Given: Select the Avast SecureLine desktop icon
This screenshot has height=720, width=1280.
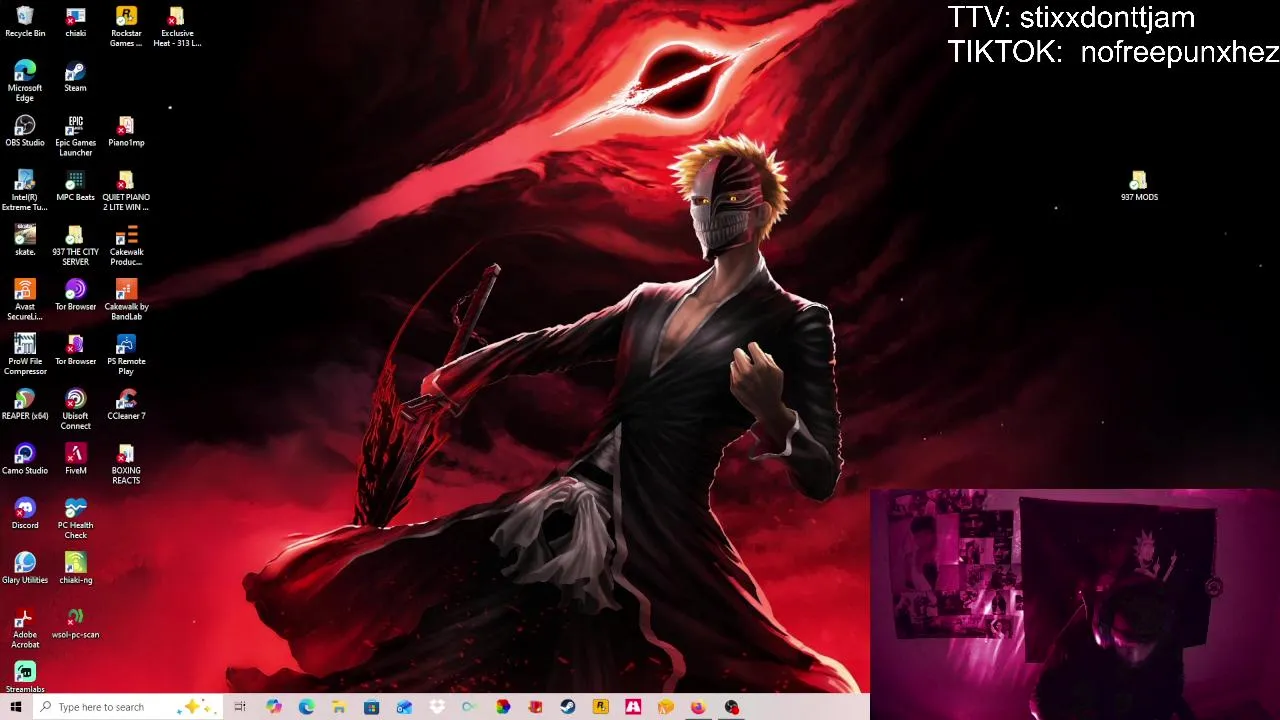Looking at the screenshot, I should click(25, 300).
